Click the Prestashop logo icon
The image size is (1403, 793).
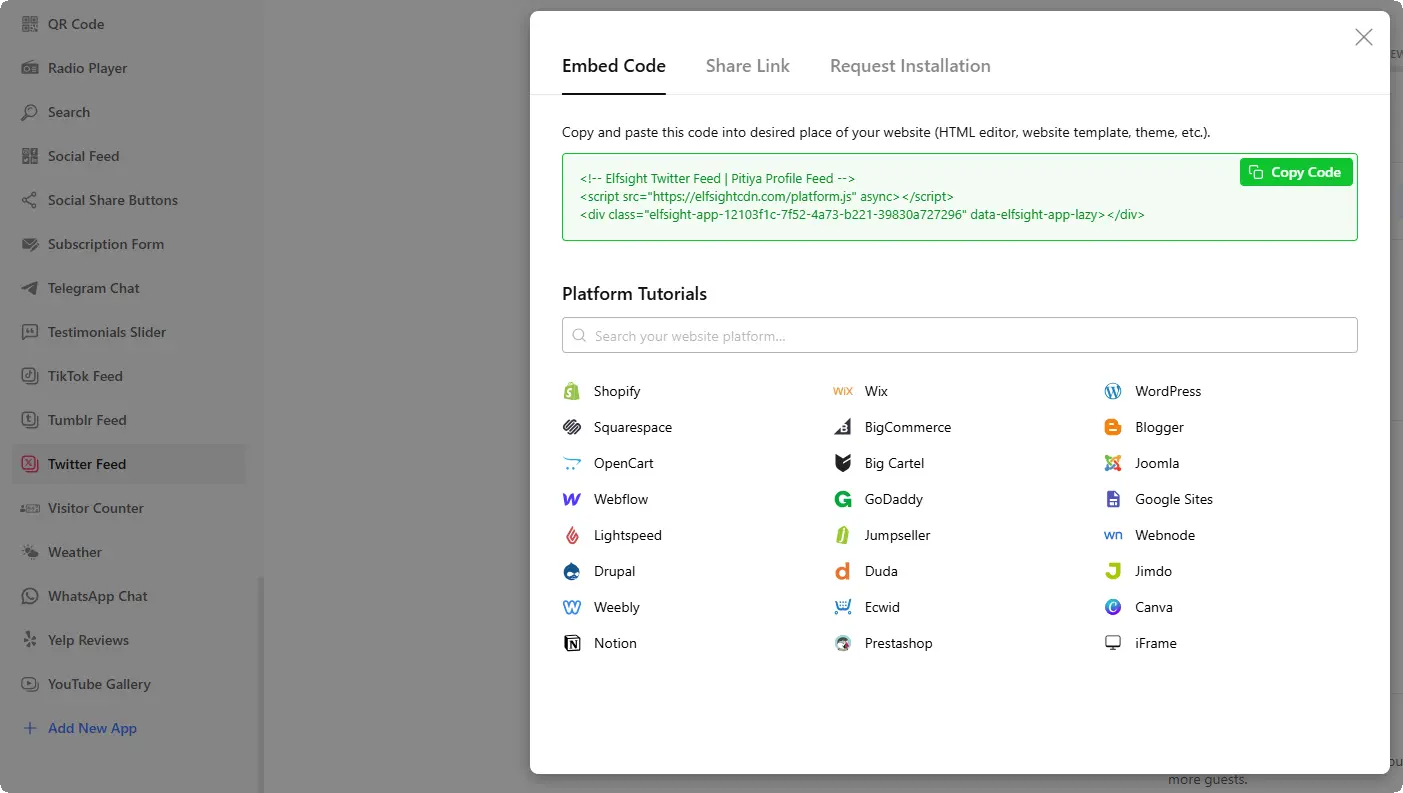[x=843, y=643]
